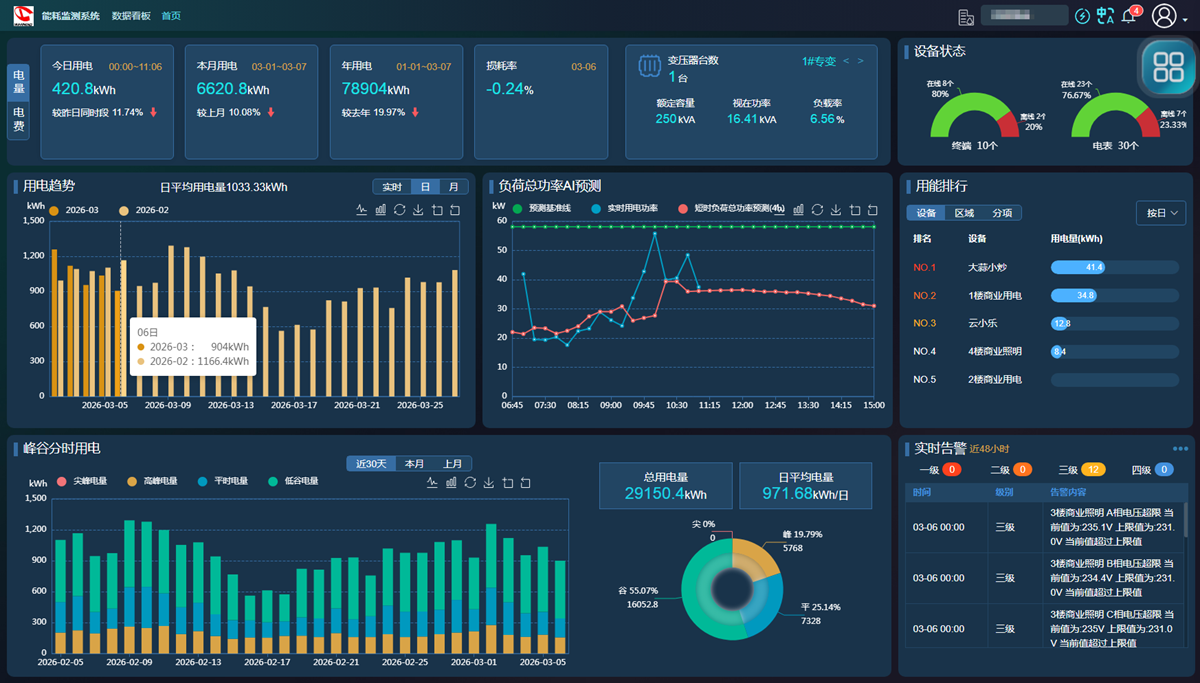
Task: Click the 大蒜小炒 usage bar showing 41.4
Action: (x=1078, y=267)
